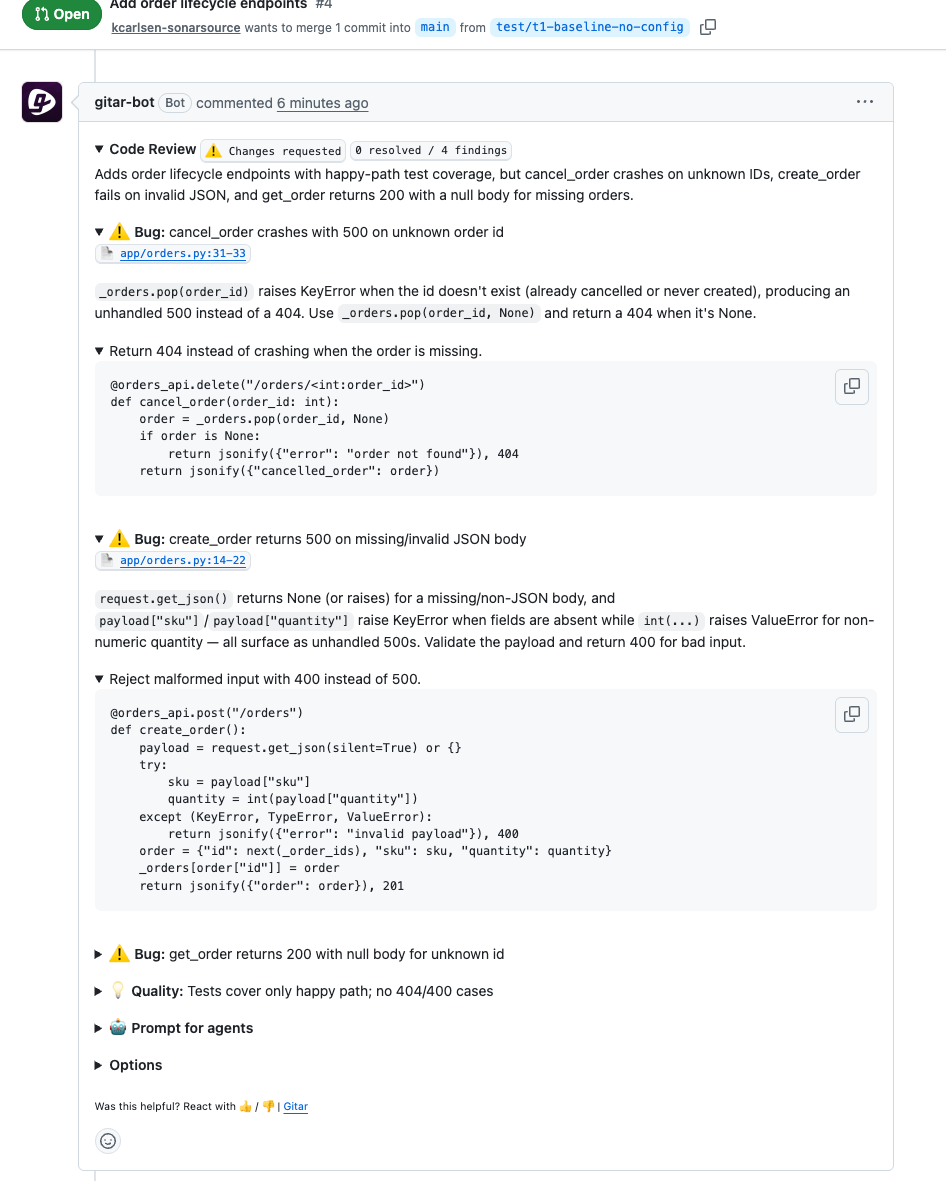946x1181 pixels.
Task: Open the Gitar link
Action: coord(295,1106)
